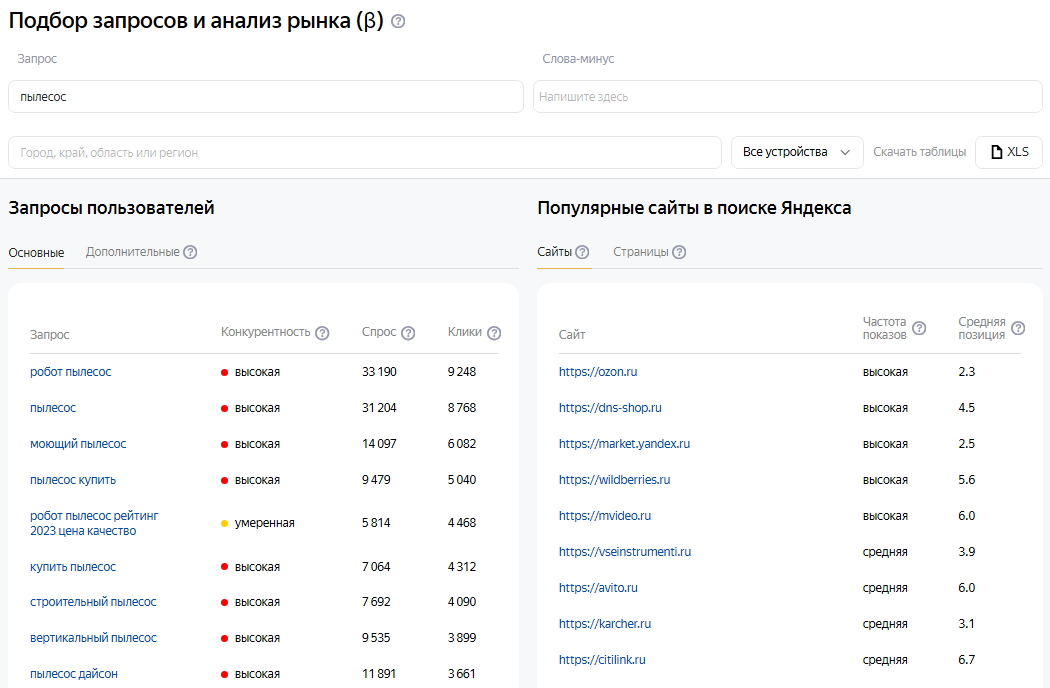Open the https://karcher.ru site link

[605, 624]
